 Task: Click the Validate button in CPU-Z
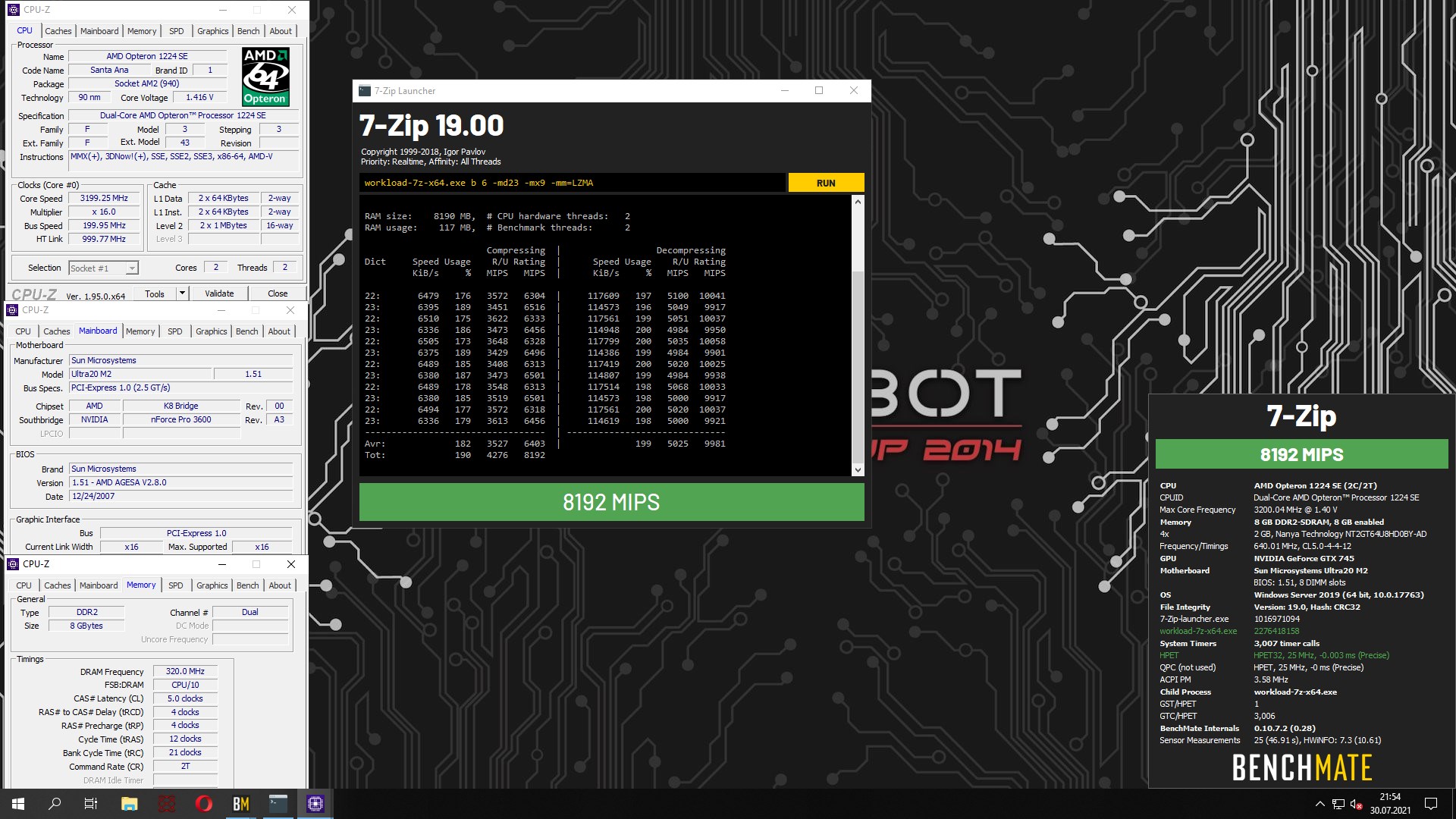coord(219,293)
